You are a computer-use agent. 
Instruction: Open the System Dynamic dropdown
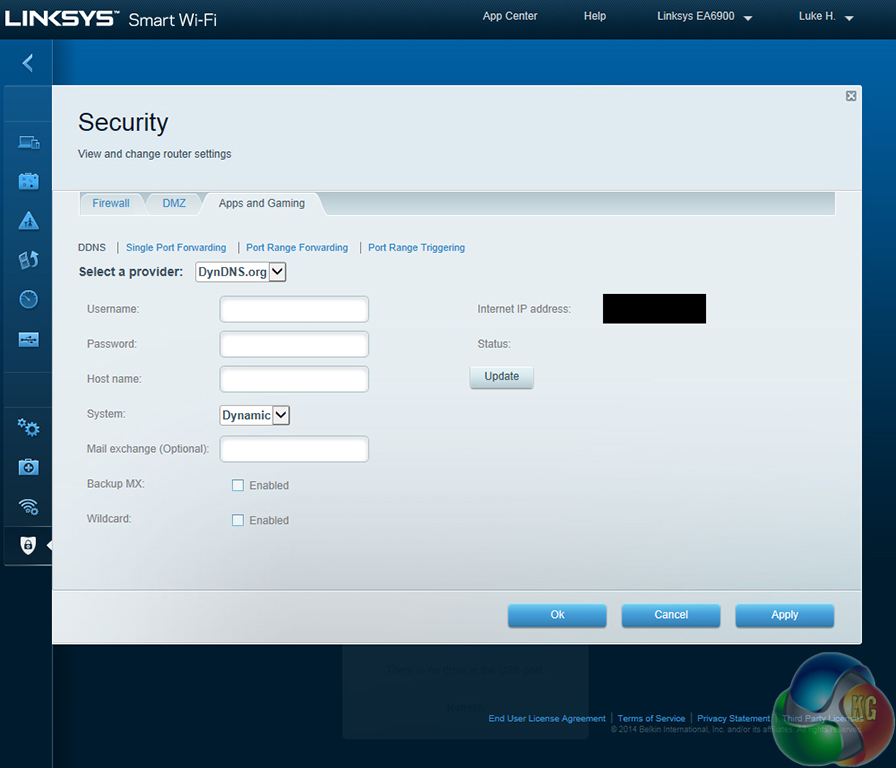pos(254,415)
